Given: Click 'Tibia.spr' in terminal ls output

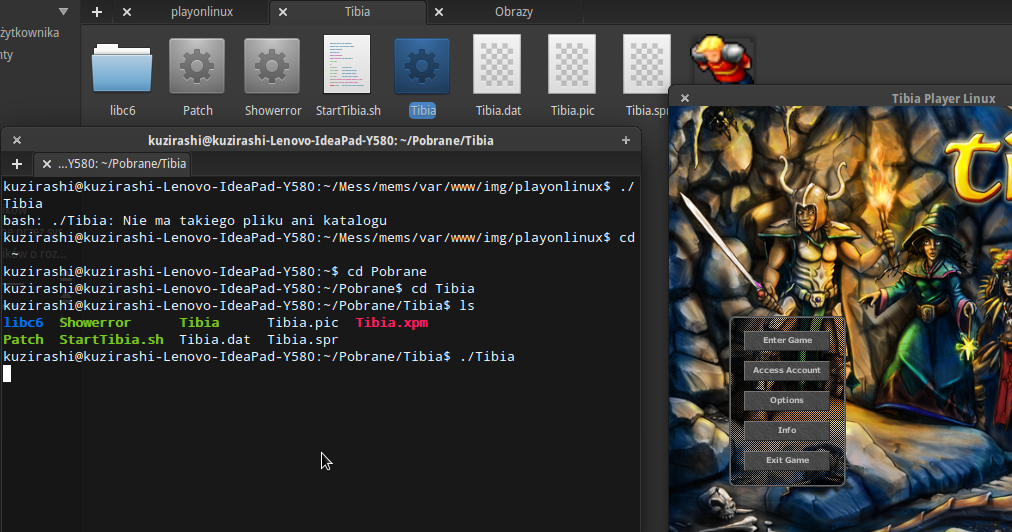Looking at the screenshot, I should tap(303, 340).
